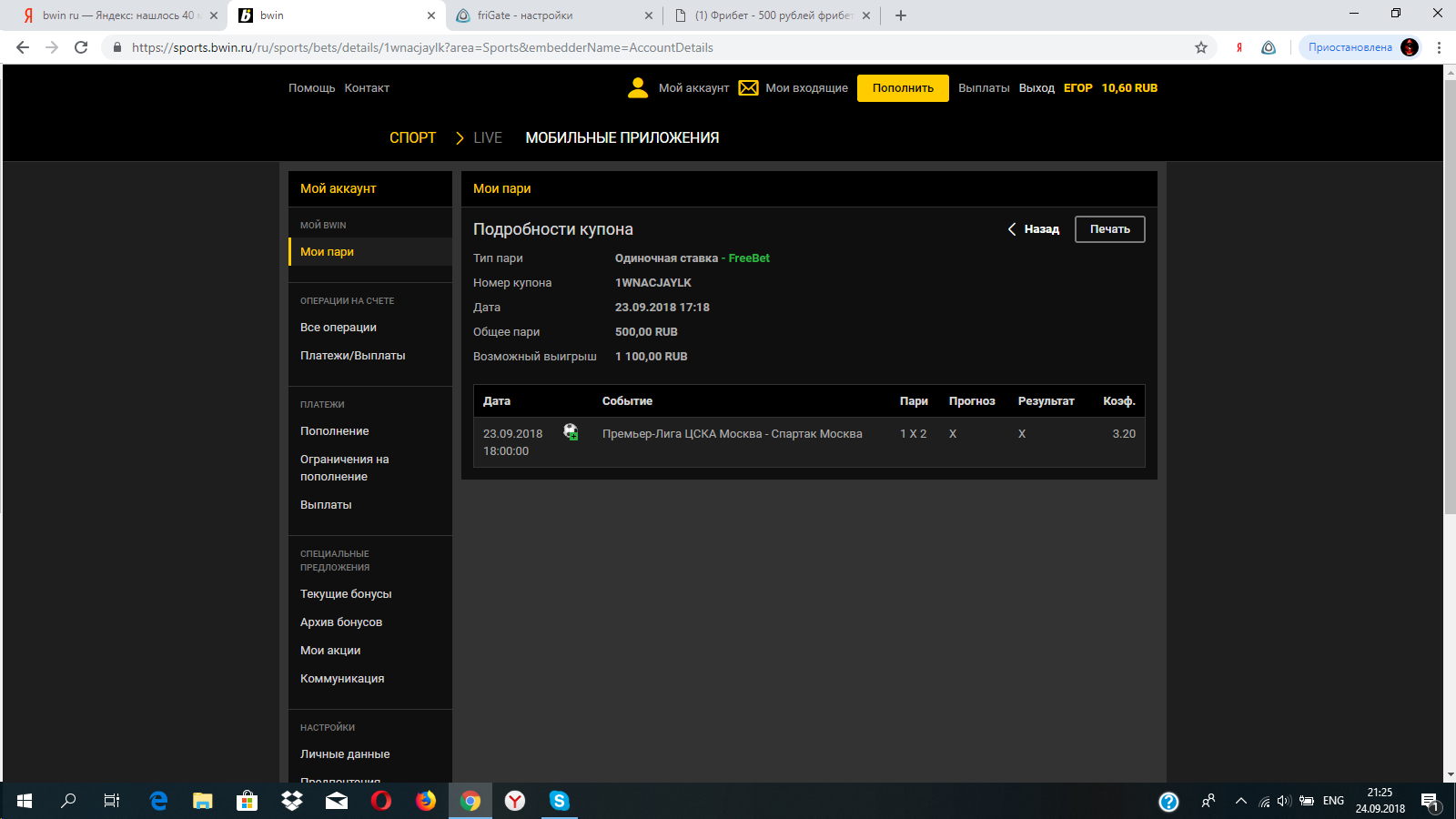Open Windows Start menu
The width and height of the screenshot is (1456, 819).
[x=25, y=801]
